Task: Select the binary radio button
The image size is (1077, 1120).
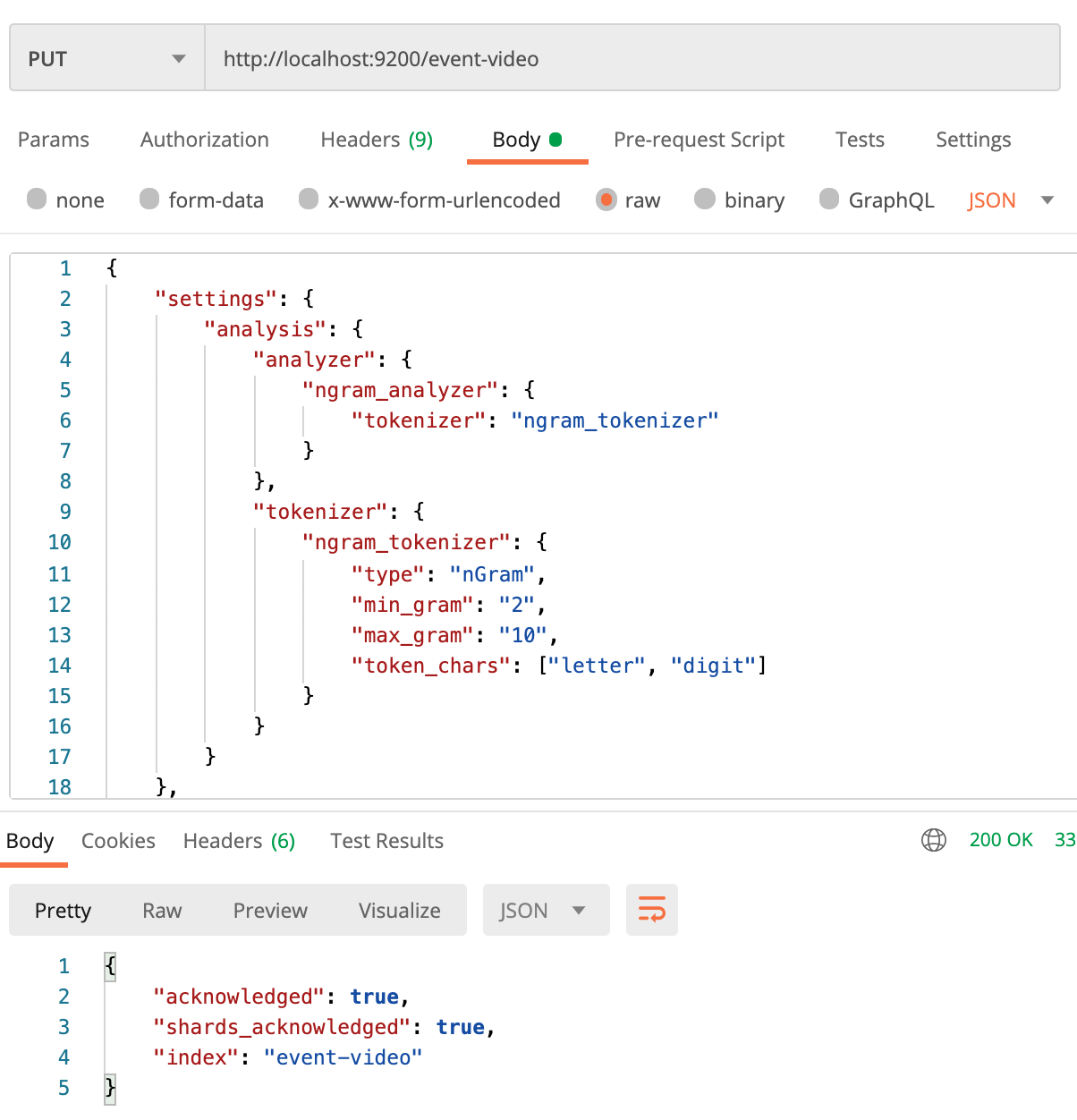Action: [705, 199]
